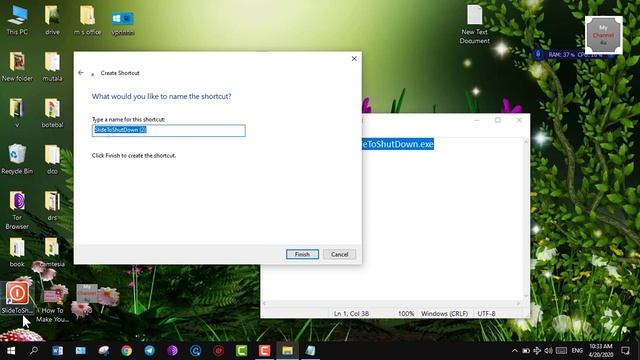The width and height of the screenshot is (640, 360).
Task: Click highlighted SlideToShutDown.exe text in Notepad
Action: pyautogui.click(x=398, y=144)
